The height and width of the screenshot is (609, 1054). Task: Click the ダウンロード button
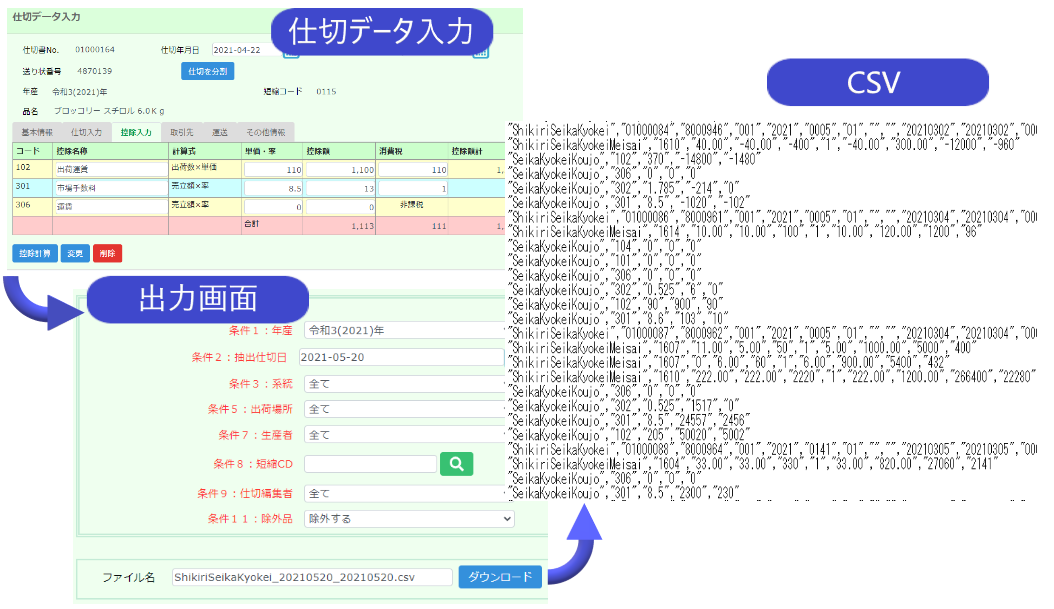point(500,577)
